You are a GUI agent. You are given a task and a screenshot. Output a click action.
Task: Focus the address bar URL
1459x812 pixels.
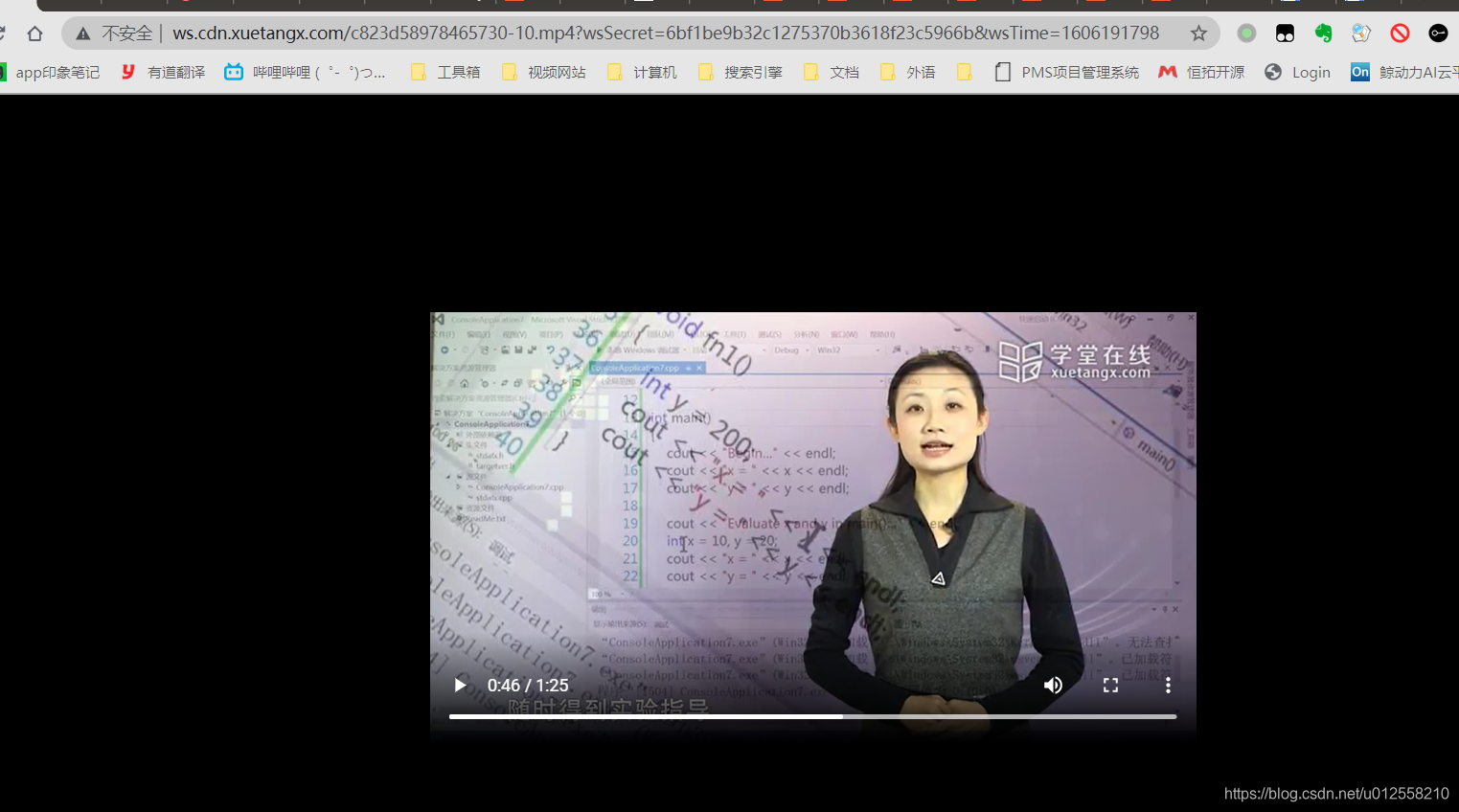point(666,34)
